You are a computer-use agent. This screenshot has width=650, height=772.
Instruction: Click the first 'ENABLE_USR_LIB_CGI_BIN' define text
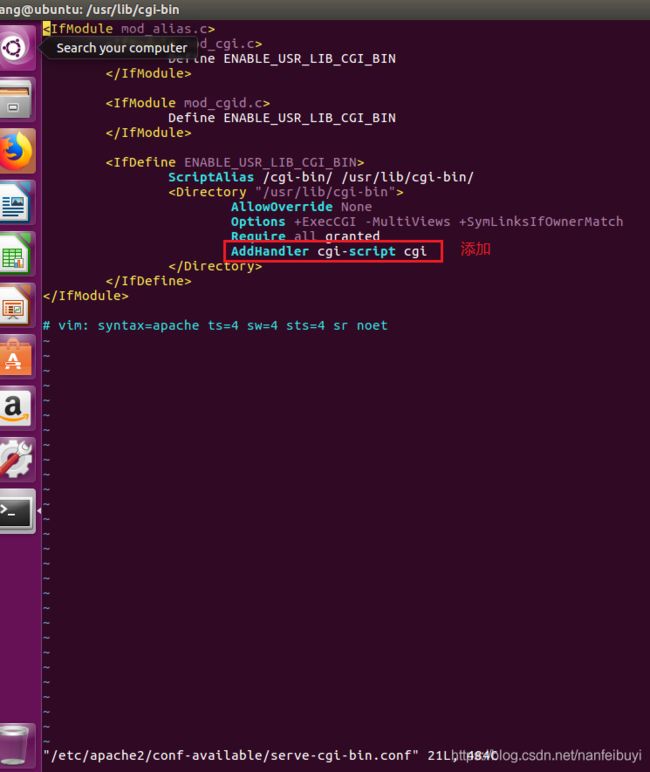point(309,59)
